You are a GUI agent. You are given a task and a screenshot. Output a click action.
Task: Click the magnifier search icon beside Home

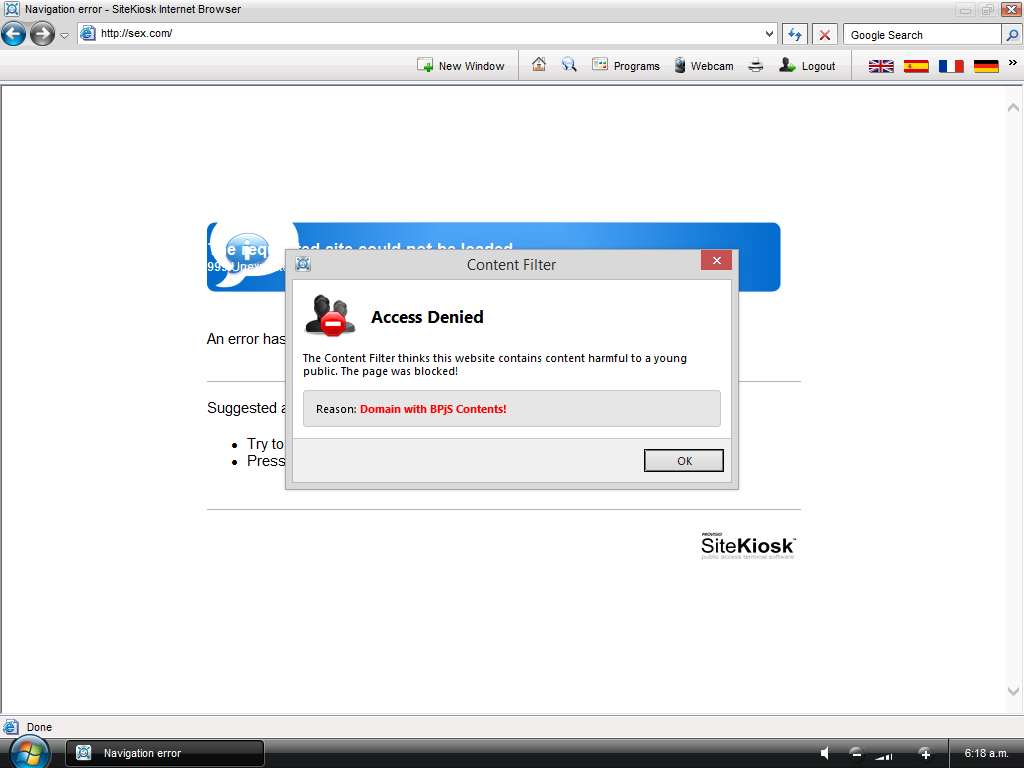[569, 65]
